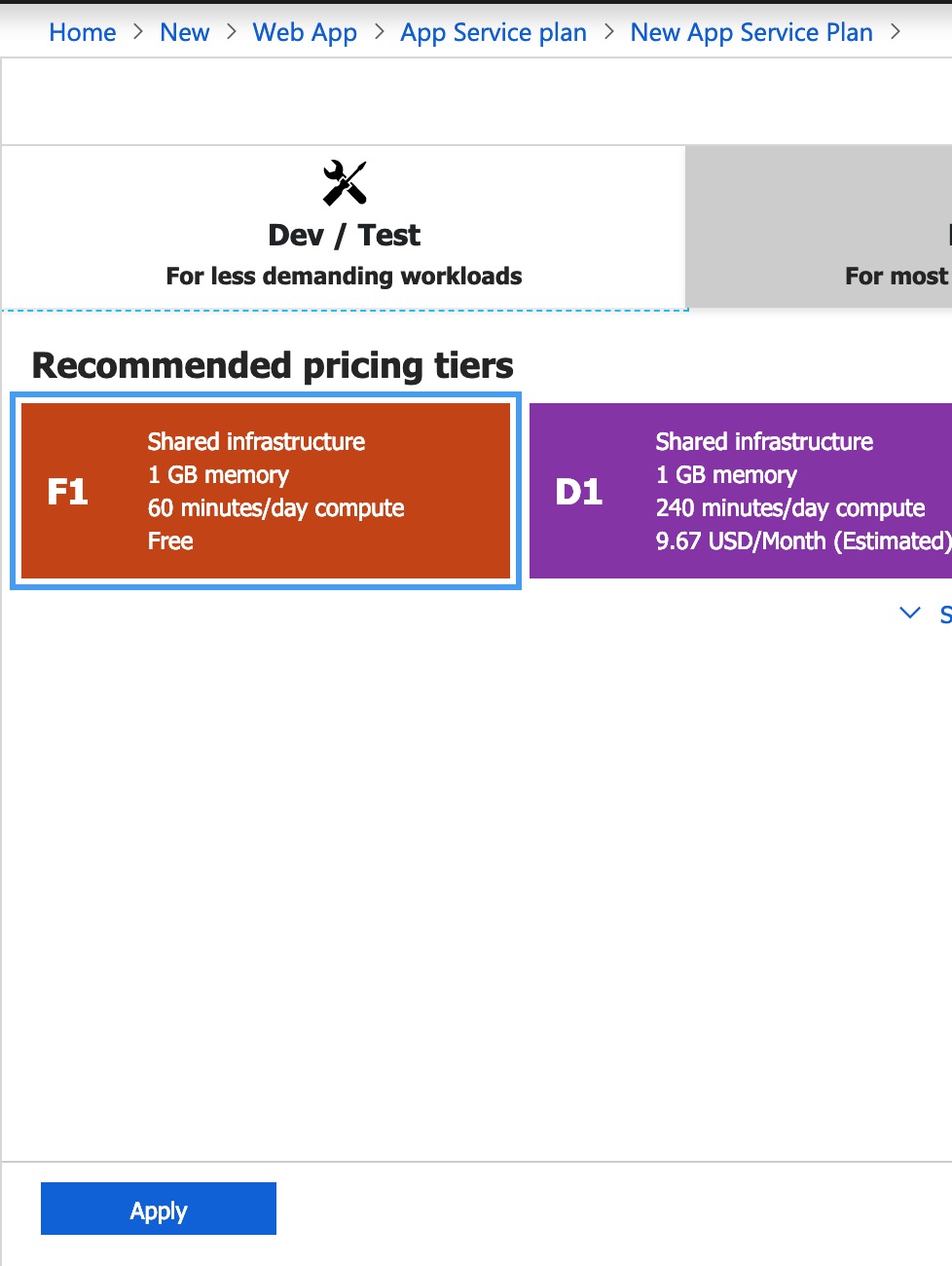Navigate to New in the breadcrumb
The width and height of the screenshot is (952, 1266).
coord(185,32)
